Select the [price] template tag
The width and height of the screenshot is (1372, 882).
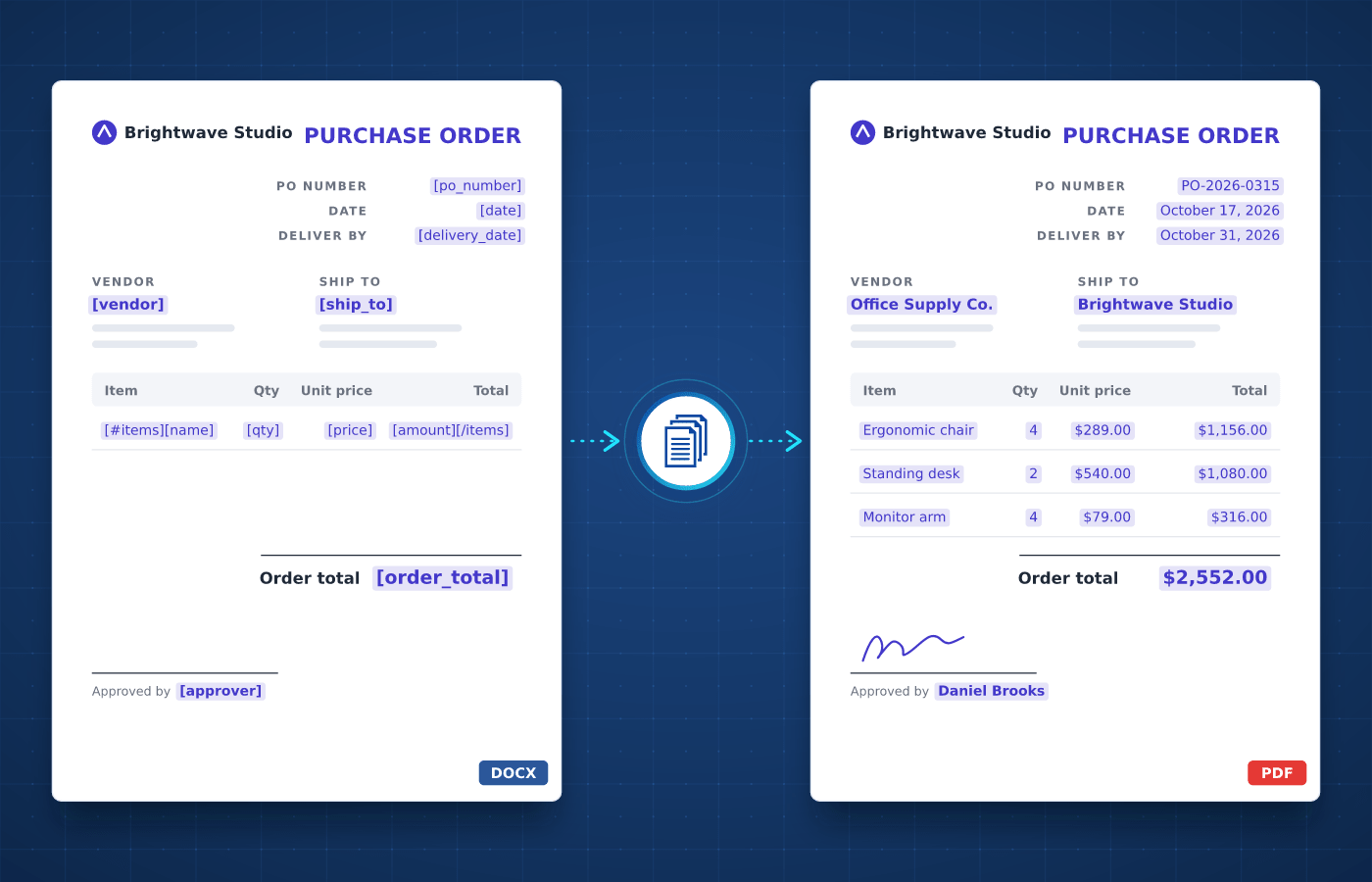350,430
